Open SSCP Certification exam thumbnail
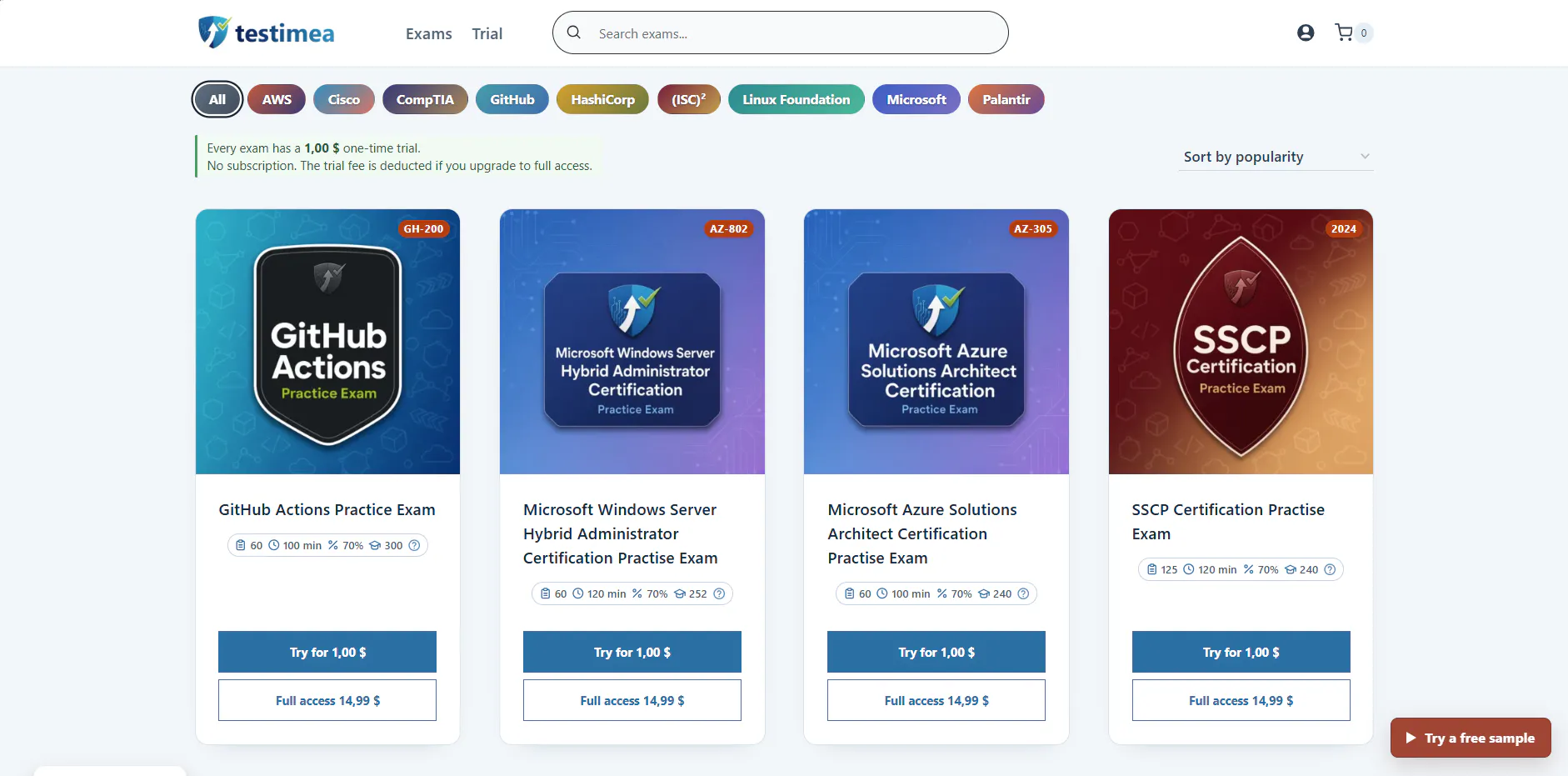This screenshot has height=776, width=1568. coord(1241,342)
